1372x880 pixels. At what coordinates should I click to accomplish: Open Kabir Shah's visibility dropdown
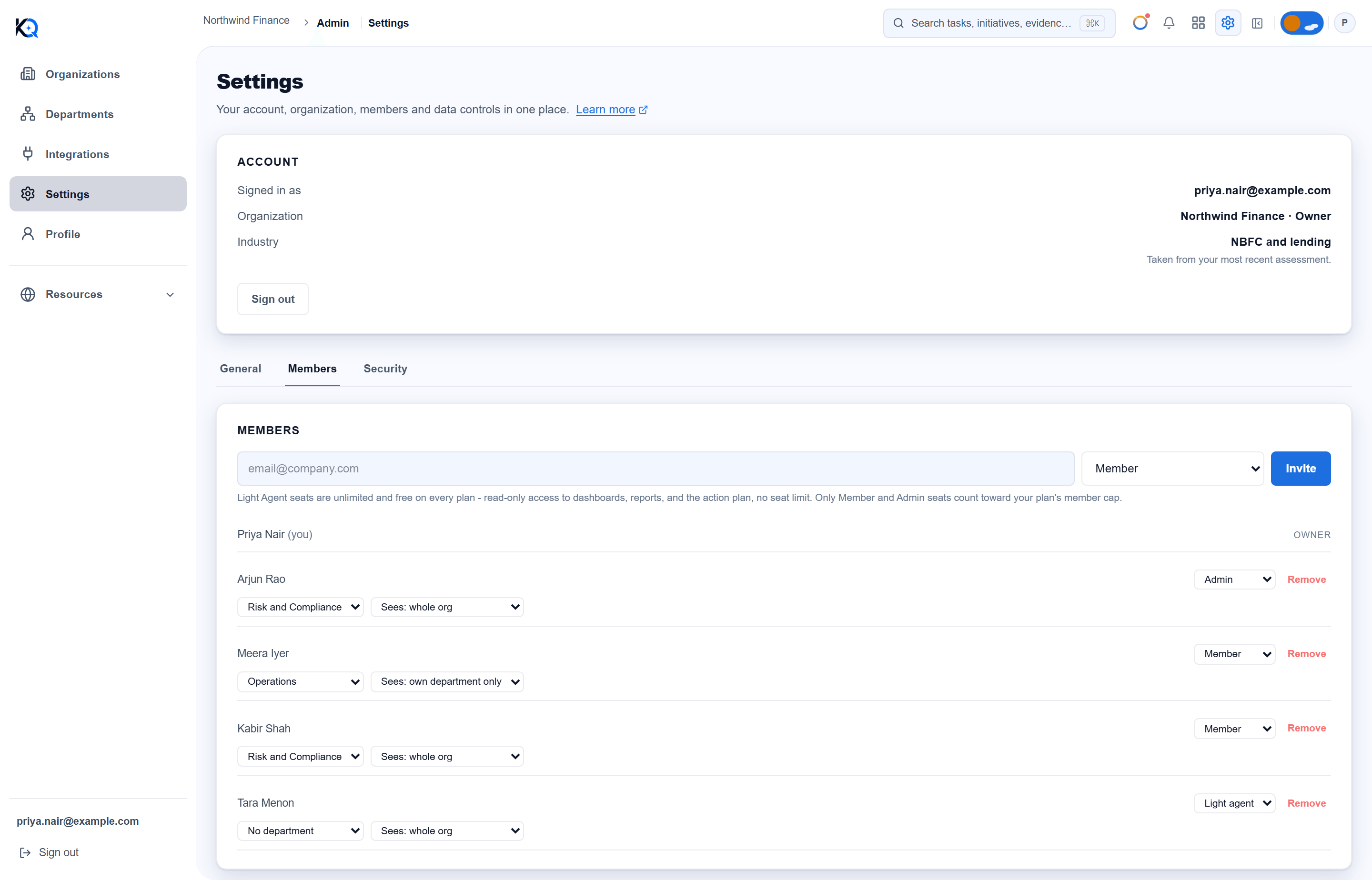point(447,757)
